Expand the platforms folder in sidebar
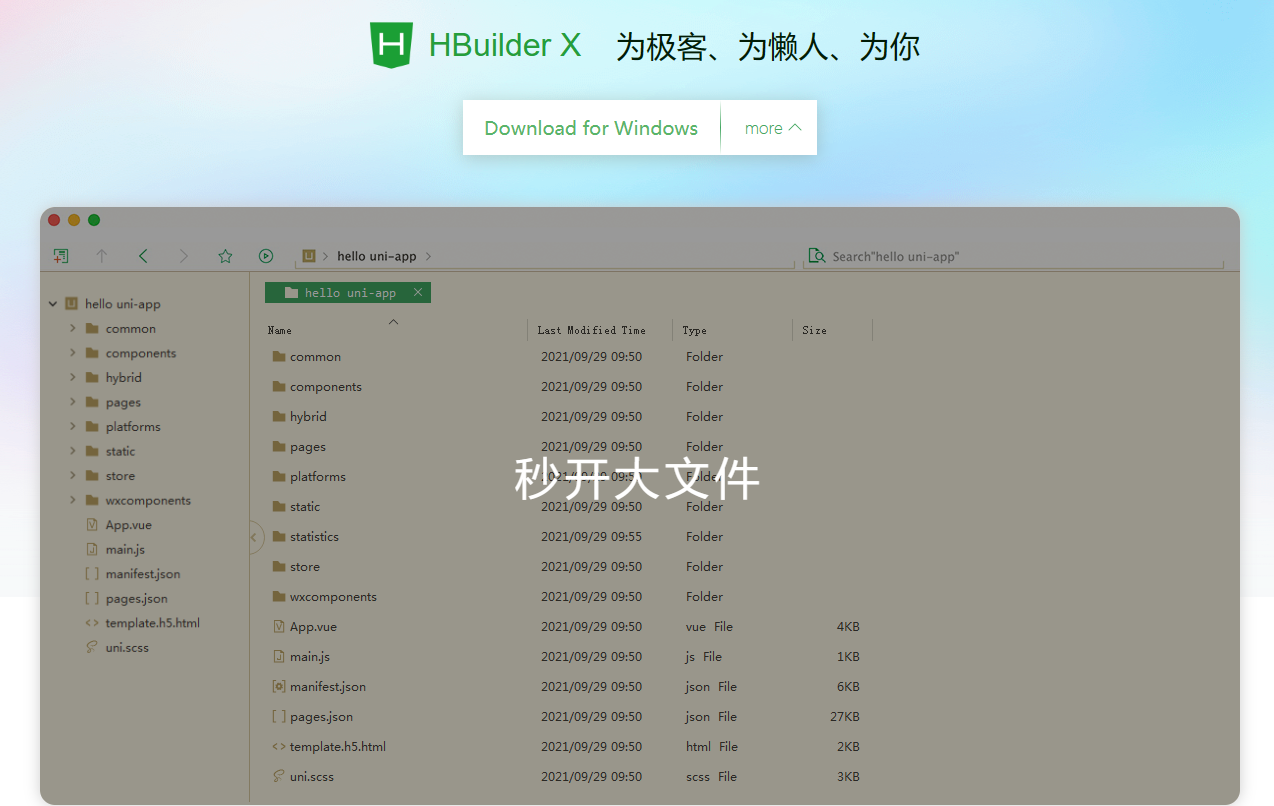1274x806 pixels. (73, 426)
